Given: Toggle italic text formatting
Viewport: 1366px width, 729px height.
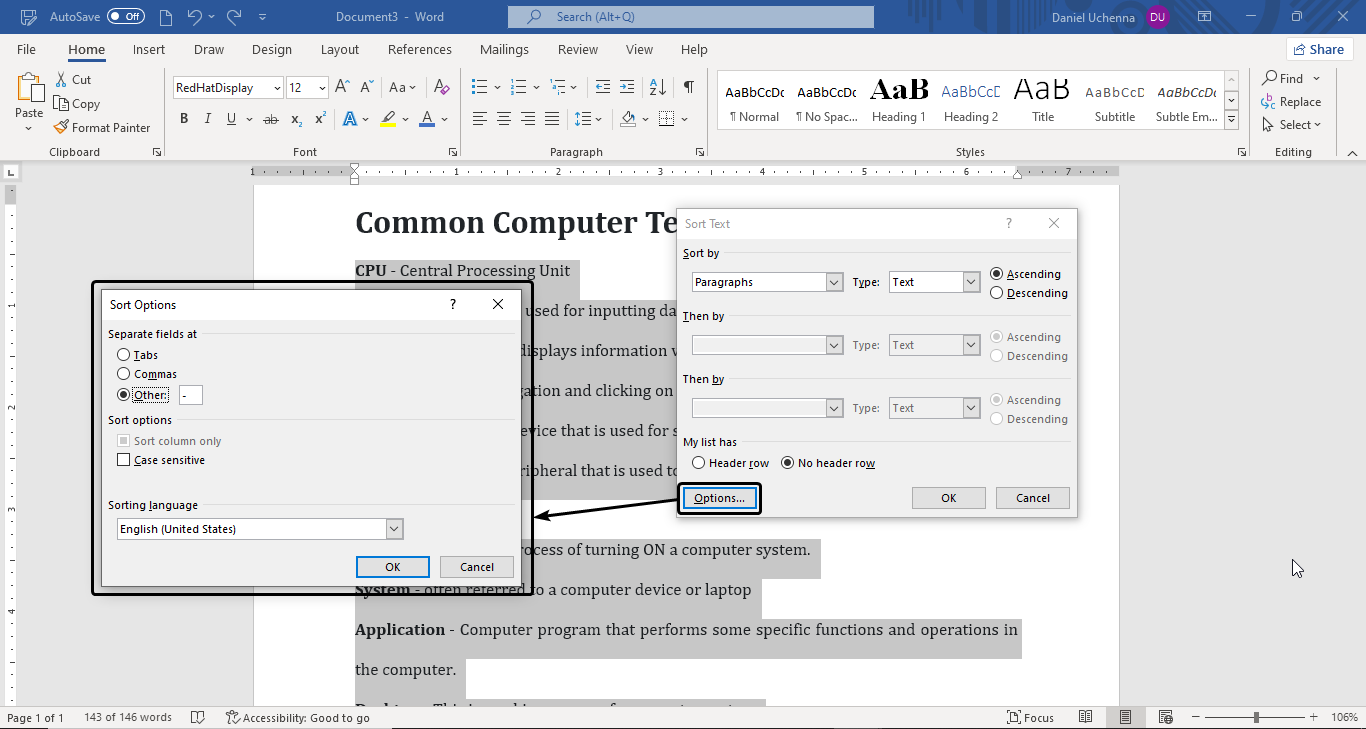Looking at the screenshot, I should [208, 119].
